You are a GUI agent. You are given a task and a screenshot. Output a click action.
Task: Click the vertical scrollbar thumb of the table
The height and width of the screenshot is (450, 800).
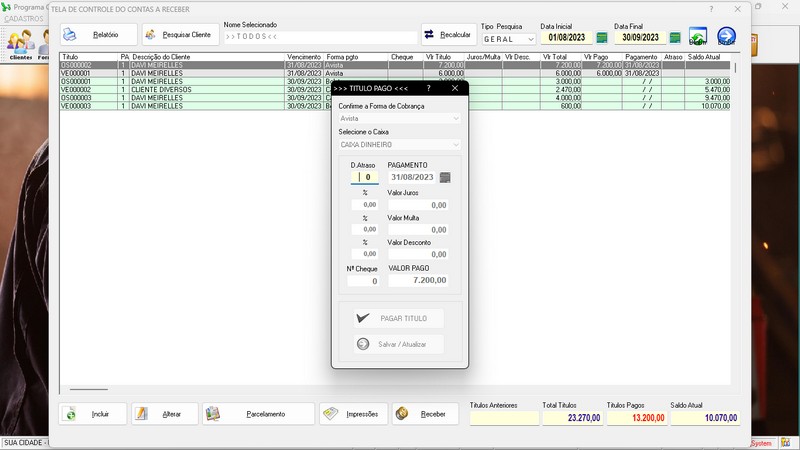pos(735,67)
